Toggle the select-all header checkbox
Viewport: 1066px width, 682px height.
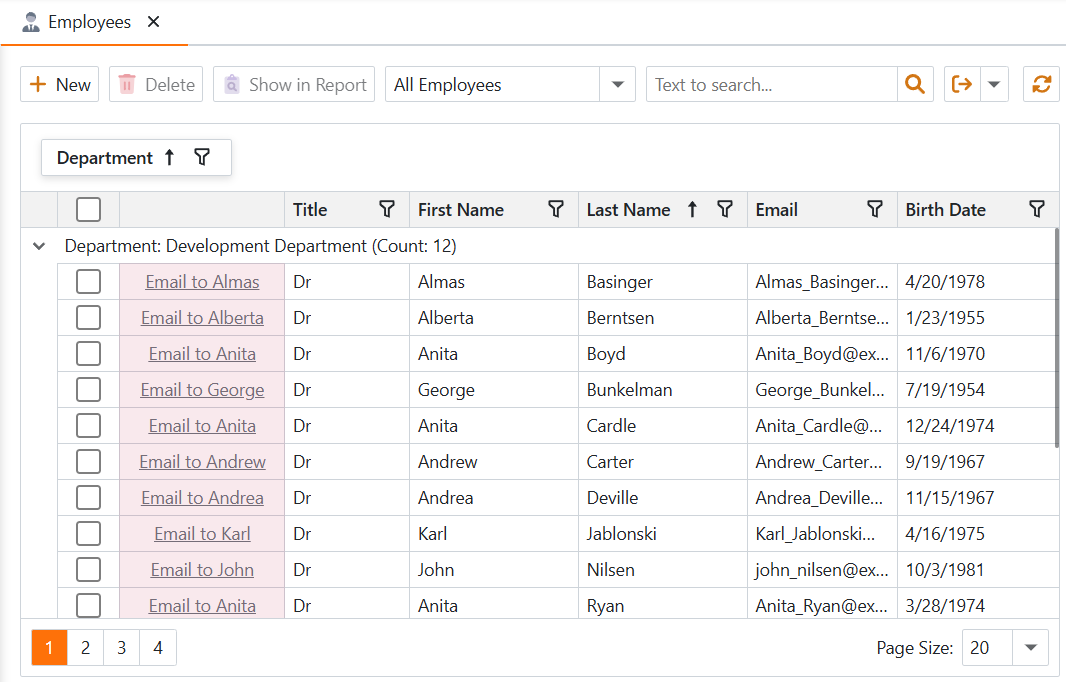88,209
